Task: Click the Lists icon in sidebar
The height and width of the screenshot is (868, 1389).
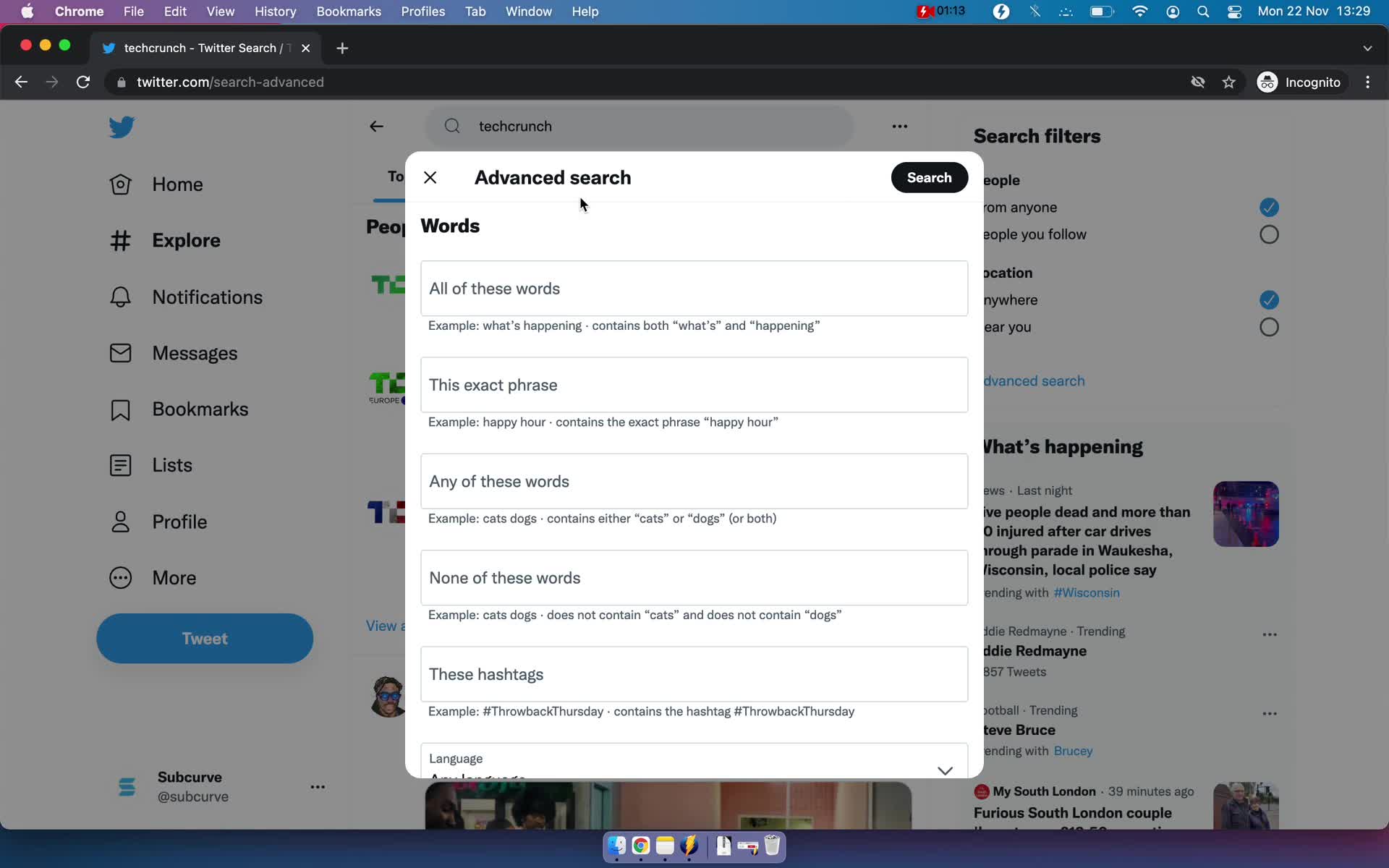Action: click(119, 465)
